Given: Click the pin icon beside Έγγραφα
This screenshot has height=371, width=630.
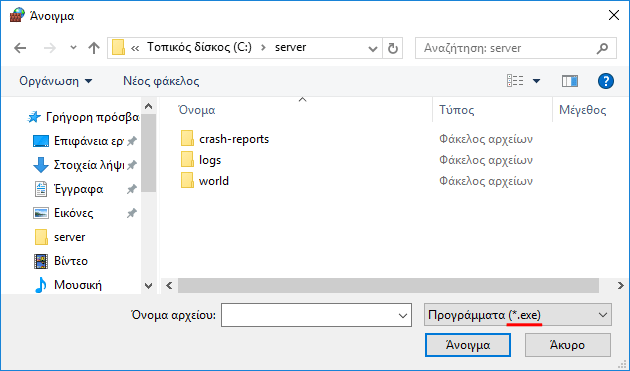Looking at the screenshot, I should pos(131,189).
